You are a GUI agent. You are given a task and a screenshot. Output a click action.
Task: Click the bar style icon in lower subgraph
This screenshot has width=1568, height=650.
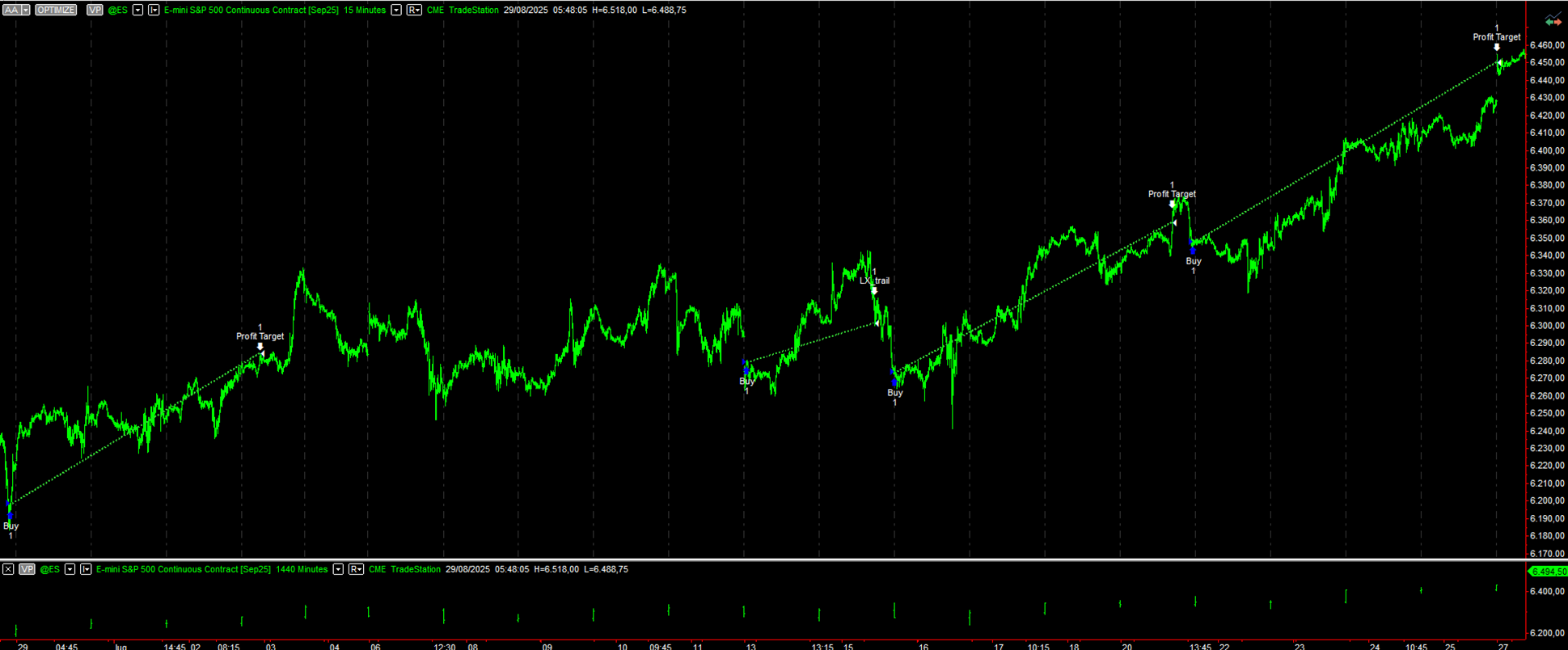(x=86, y=569)
